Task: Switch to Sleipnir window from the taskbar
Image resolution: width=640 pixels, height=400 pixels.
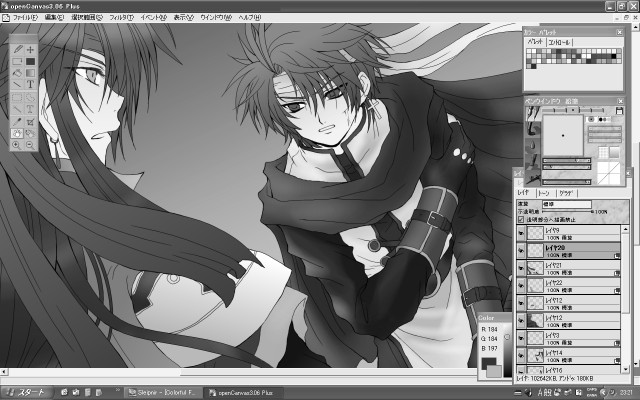Action: (x=163, y=393)
